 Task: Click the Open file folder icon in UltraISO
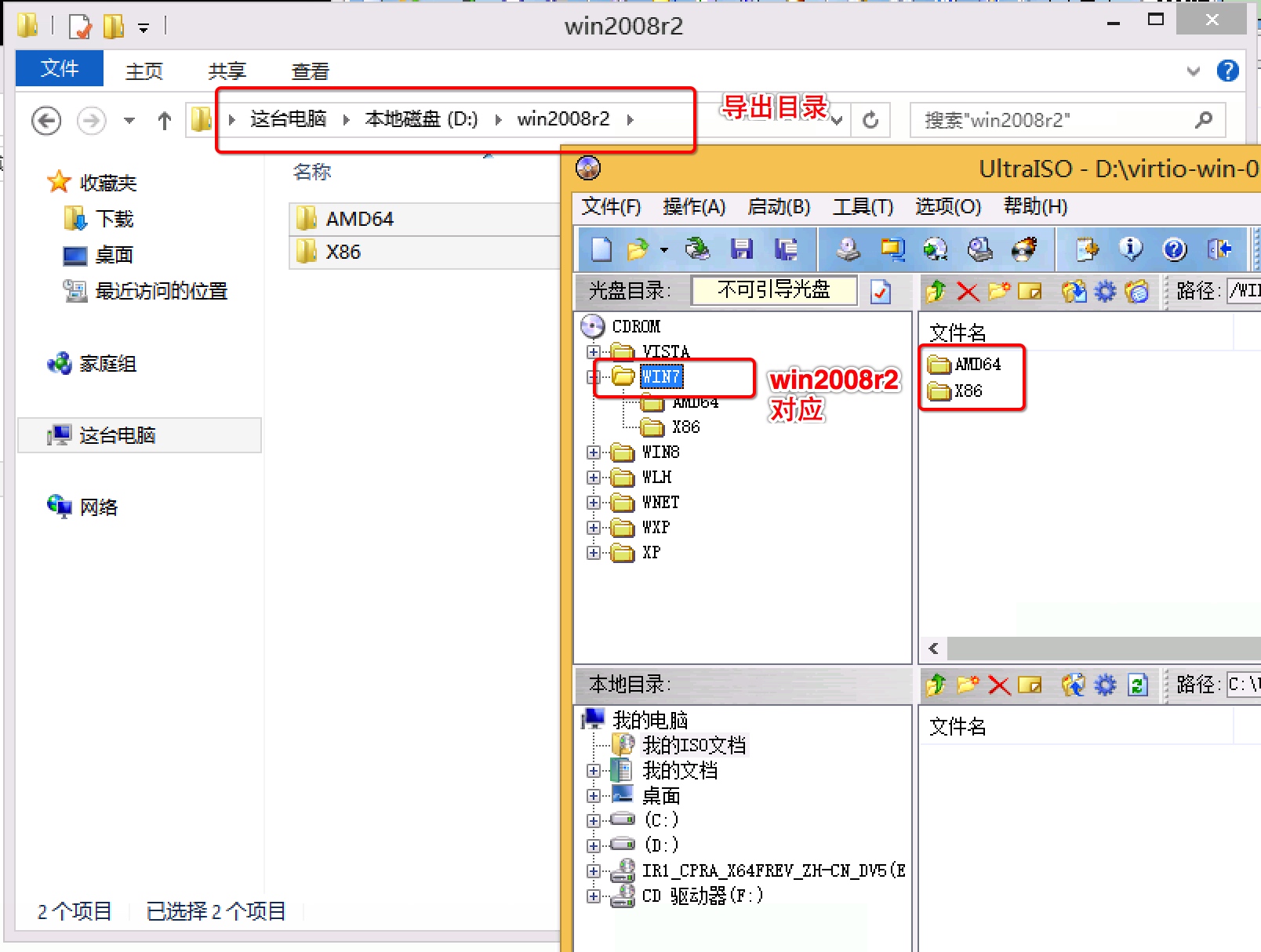click(x=638, y=249)
